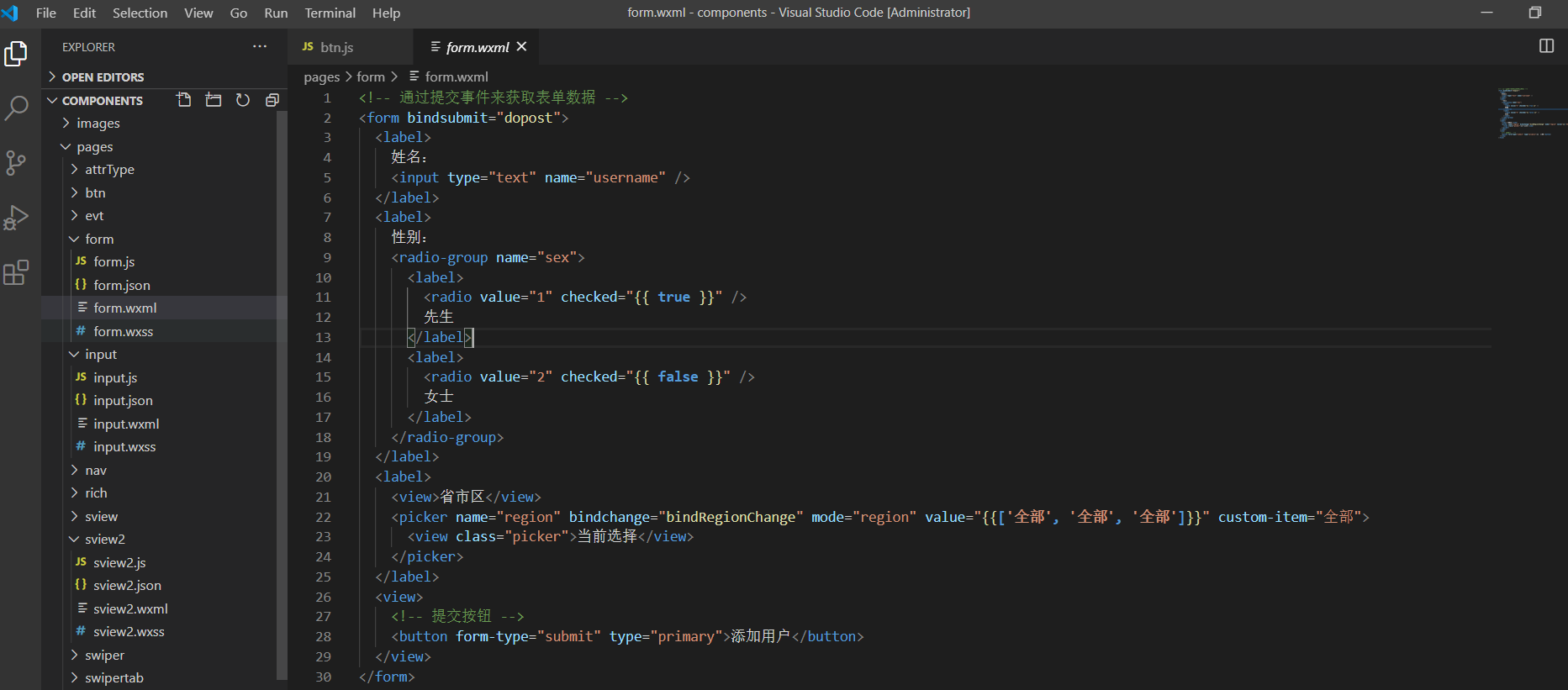Open the Run and Debug view
The height and width of the screenshot is (690, 1568).
coord(16,217)
